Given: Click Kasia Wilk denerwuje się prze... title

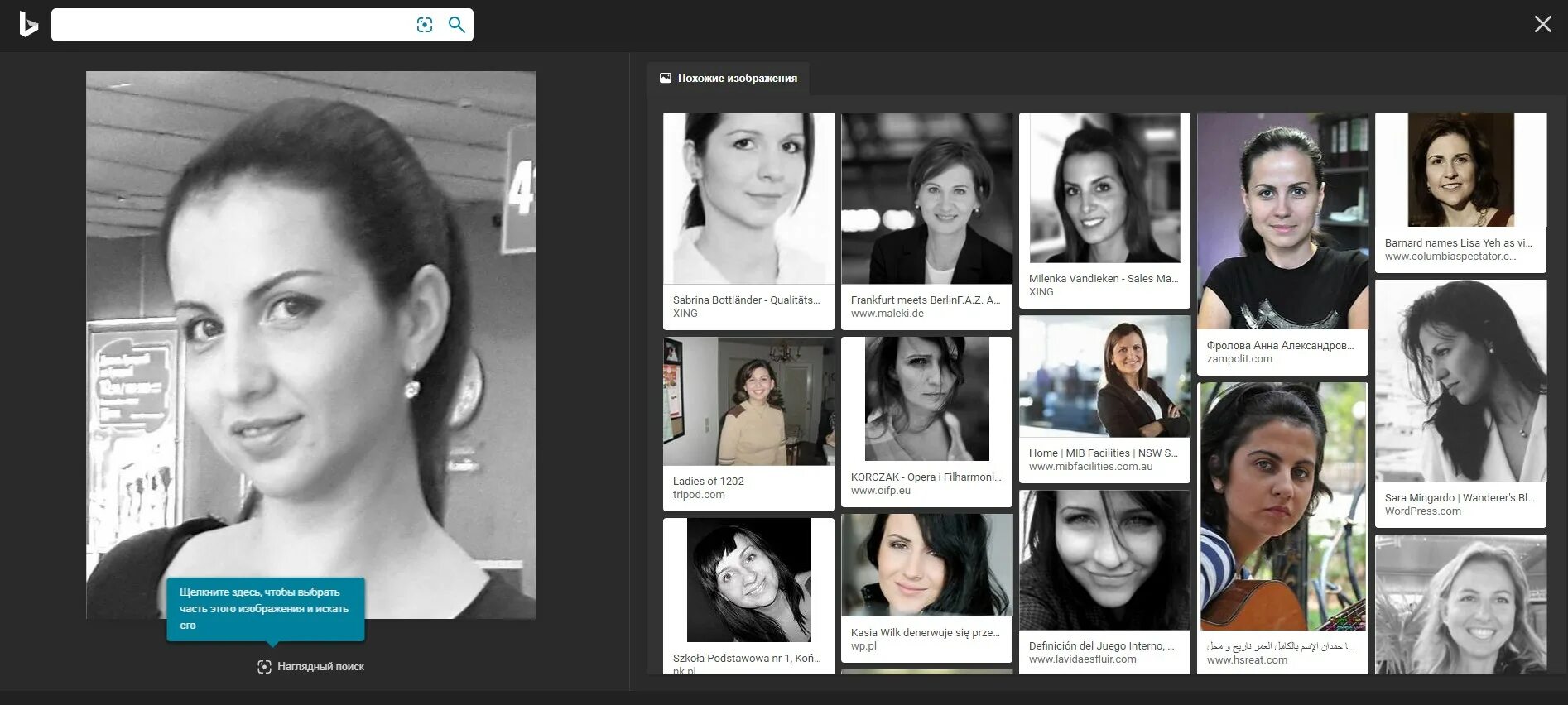Looking at the screenshot, I should click(925, 632).
